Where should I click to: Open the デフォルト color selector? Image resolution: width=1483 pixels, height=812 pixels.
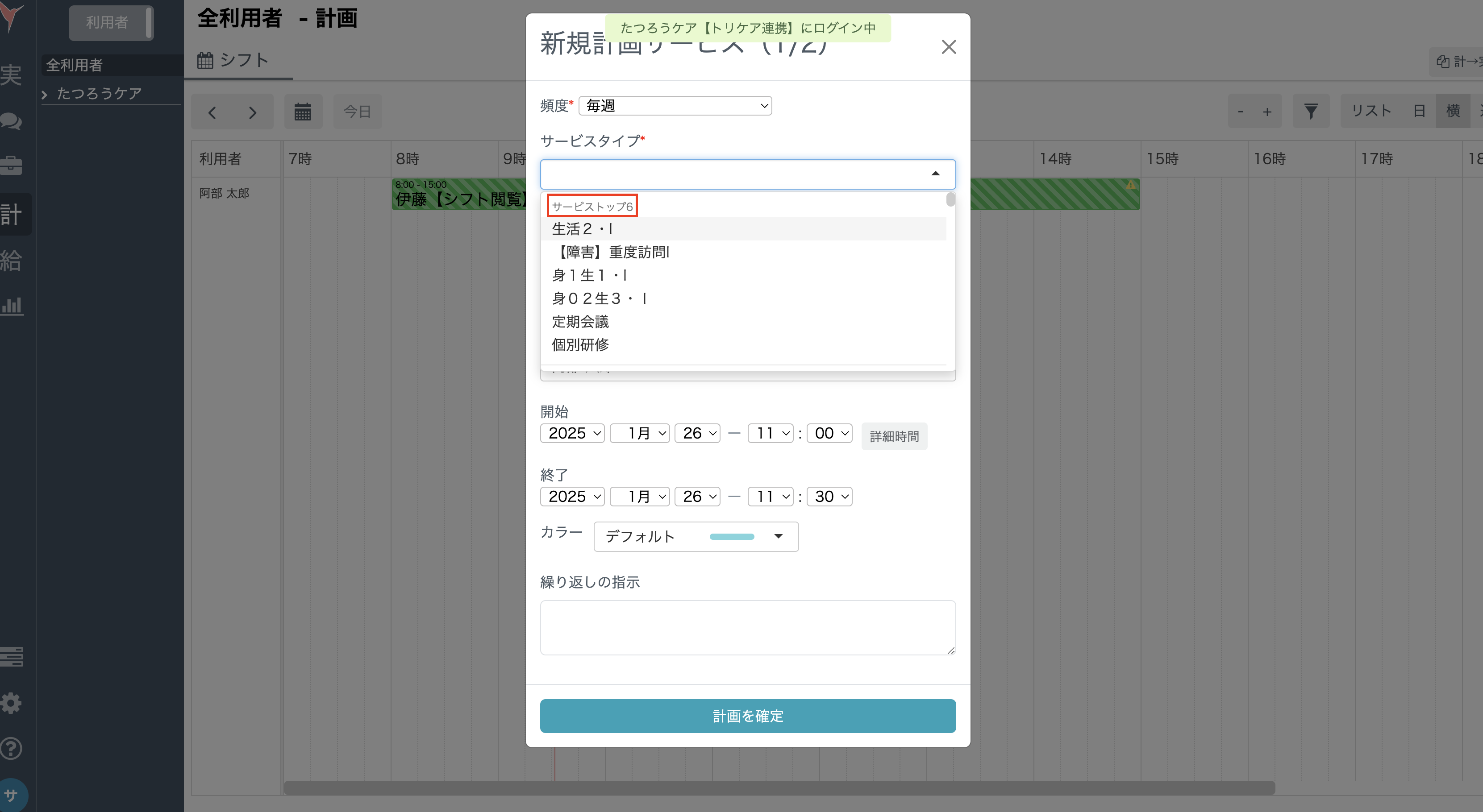(696, 536)
